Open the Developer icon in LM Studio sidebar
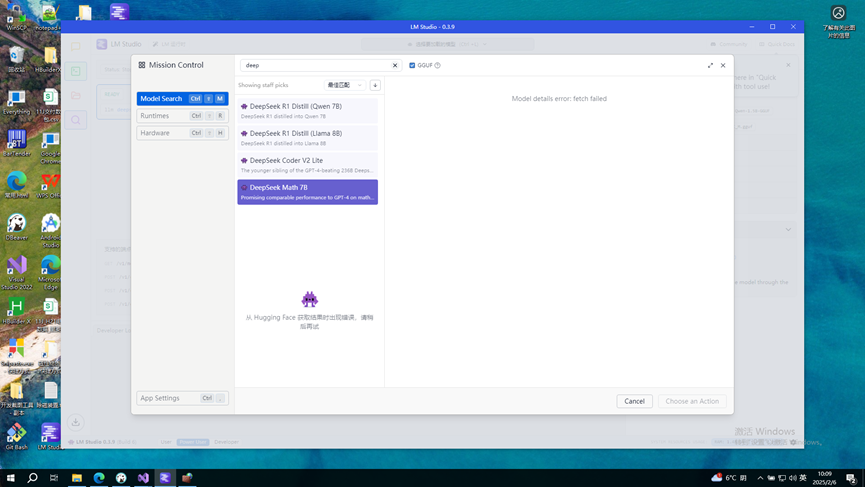This screenshot has width=865, height=487. click(x=76, y=71)
